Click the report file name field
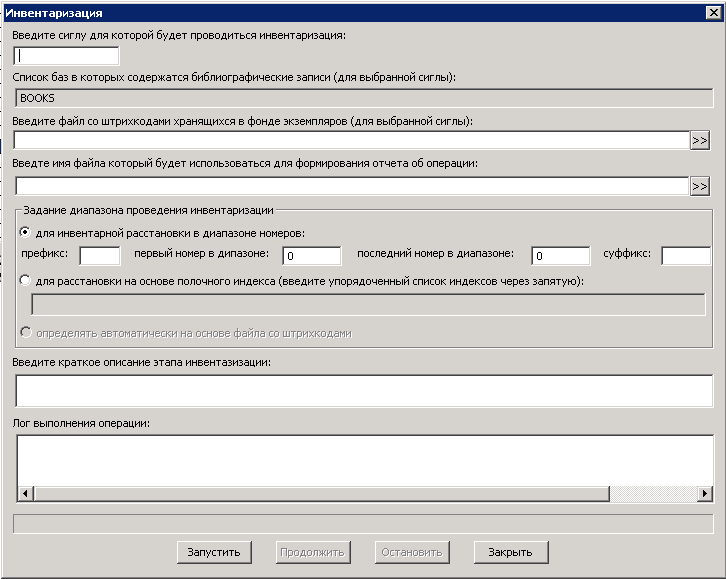Screen dimensions: 726x579 [x=350, y=186]
